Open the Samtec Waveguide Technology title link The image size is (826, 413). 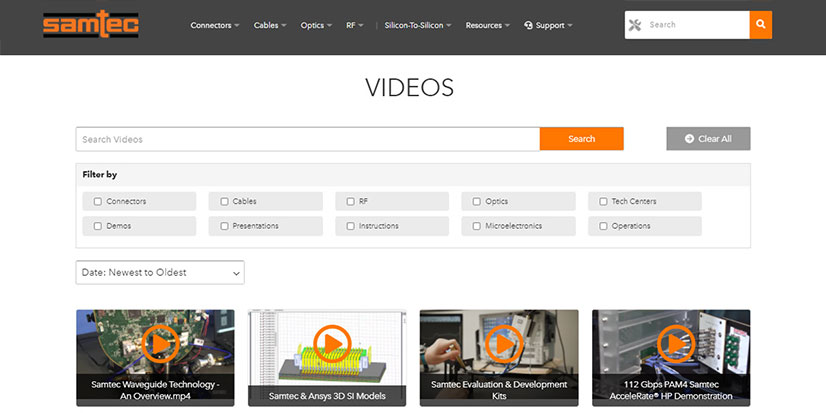[x=155, y=390]
